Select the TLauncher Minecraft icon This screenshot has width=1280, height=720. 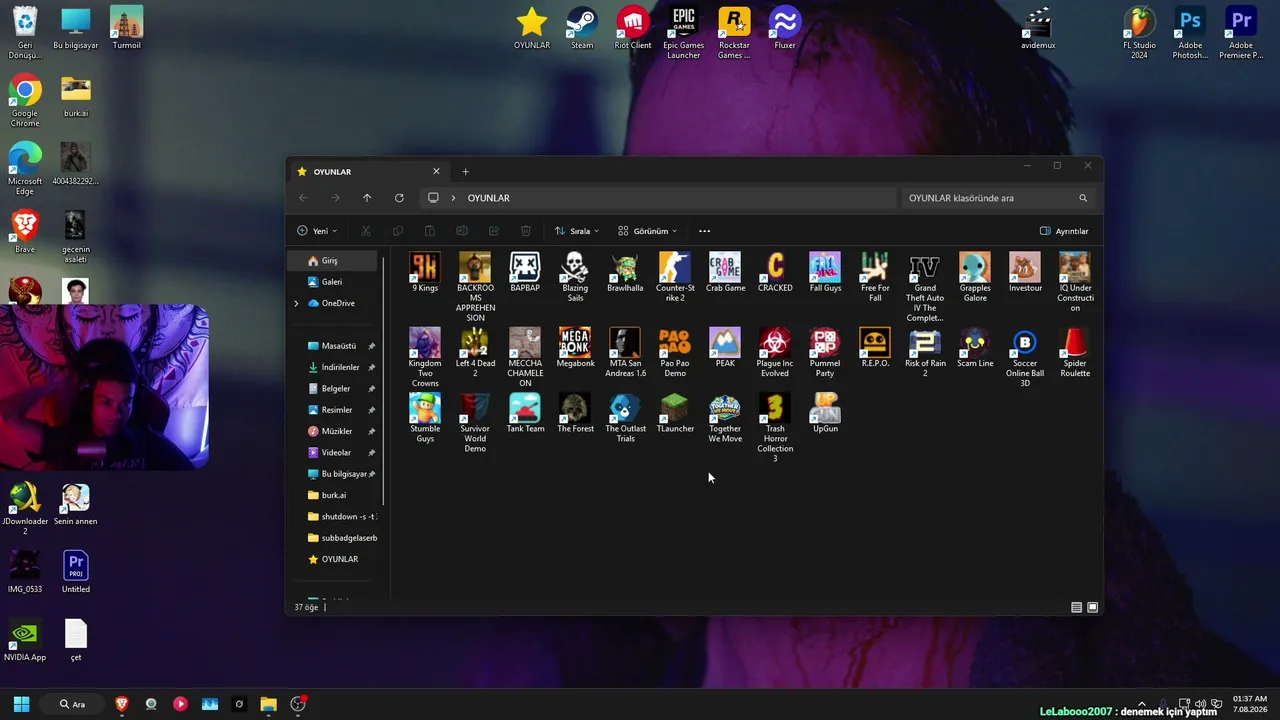[x=675, y=412]
